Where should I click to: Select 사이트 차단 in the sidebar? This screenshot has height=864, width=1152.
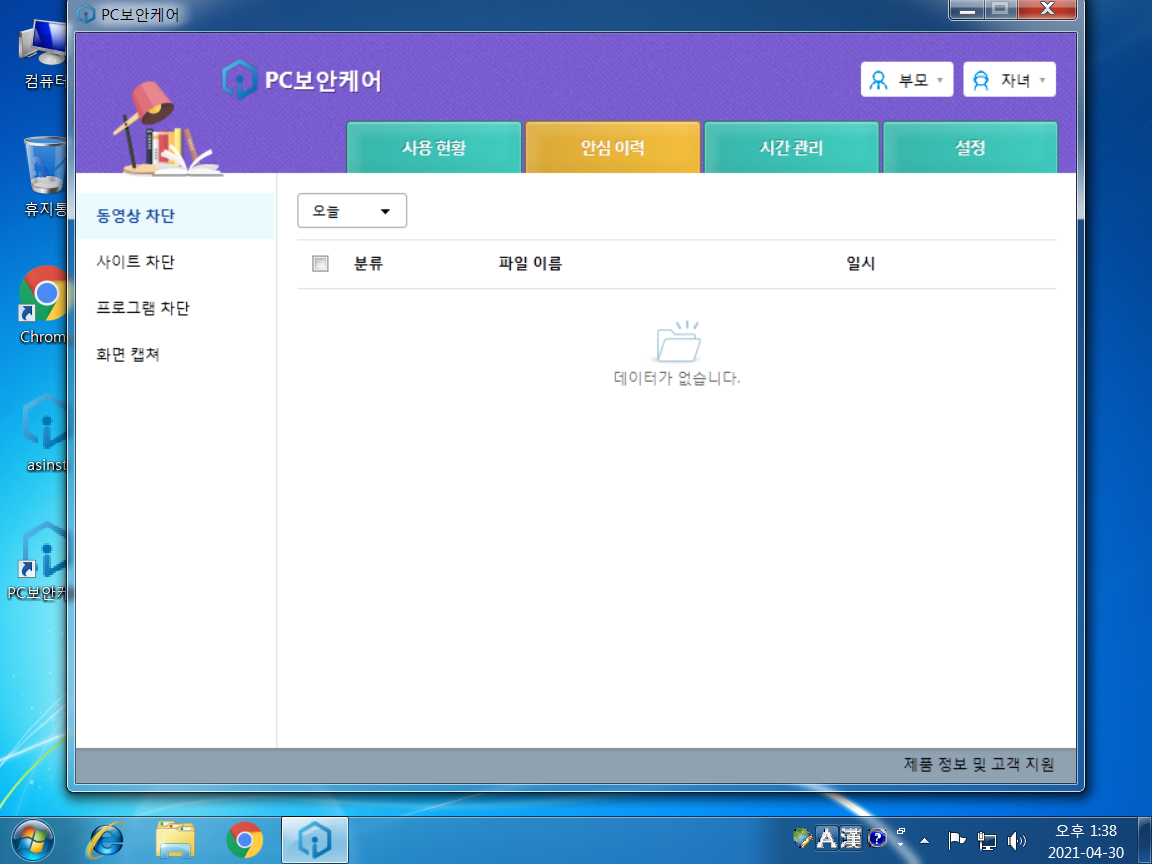pos(176,262)
